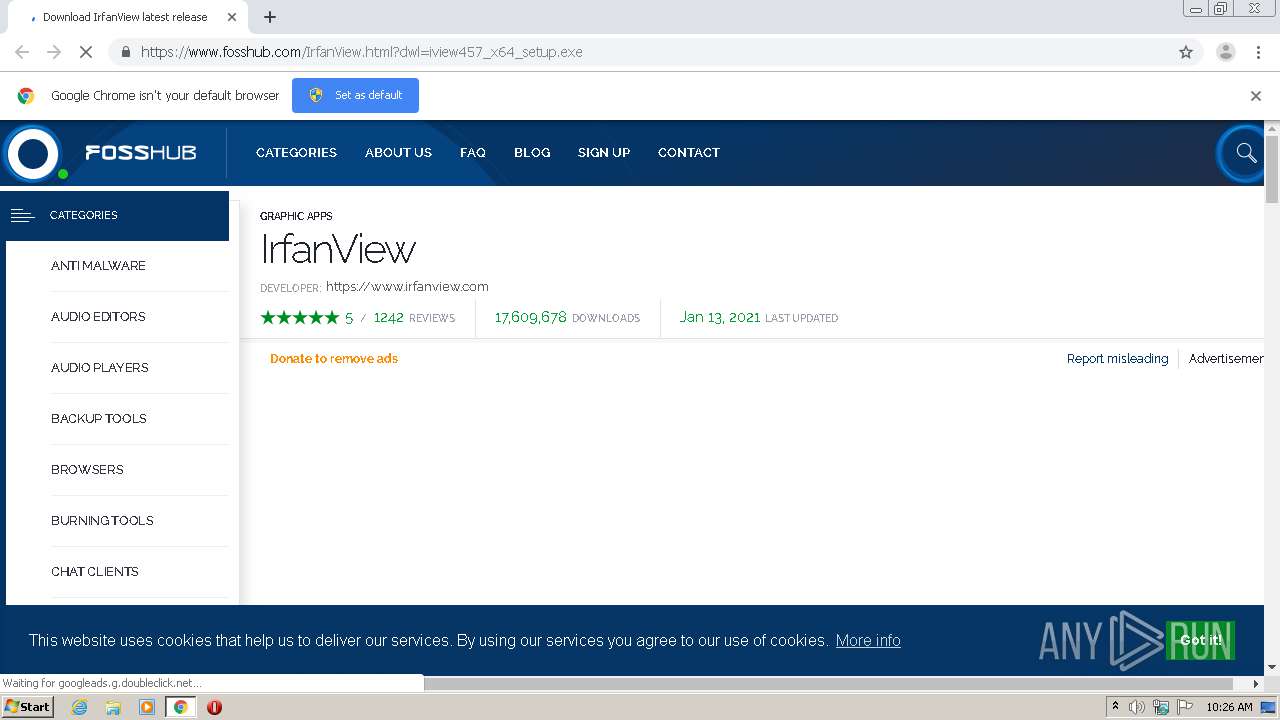Click scroll-right arrow of horizontal scrollbar
Image resolution: width=1280 pixels, height=720 pixels.
(1257, 684)
